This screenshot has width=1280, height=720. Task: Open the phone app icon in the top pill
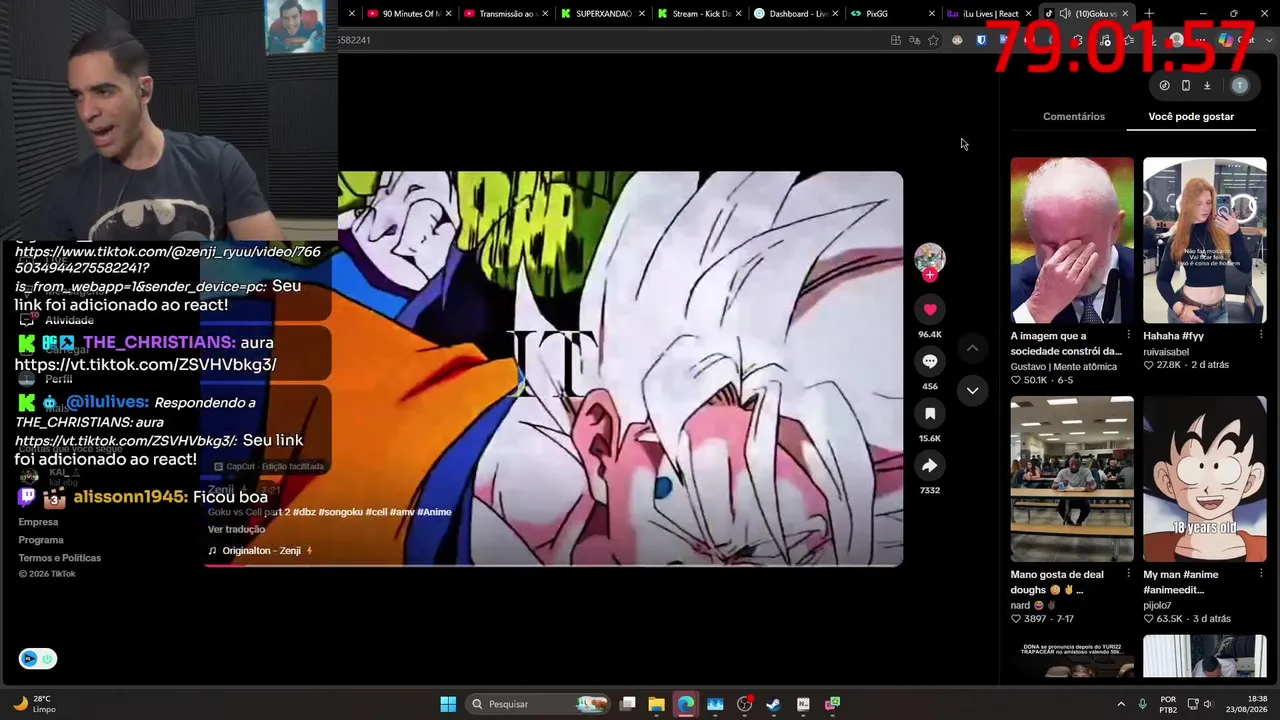[x=1186, y=86]
